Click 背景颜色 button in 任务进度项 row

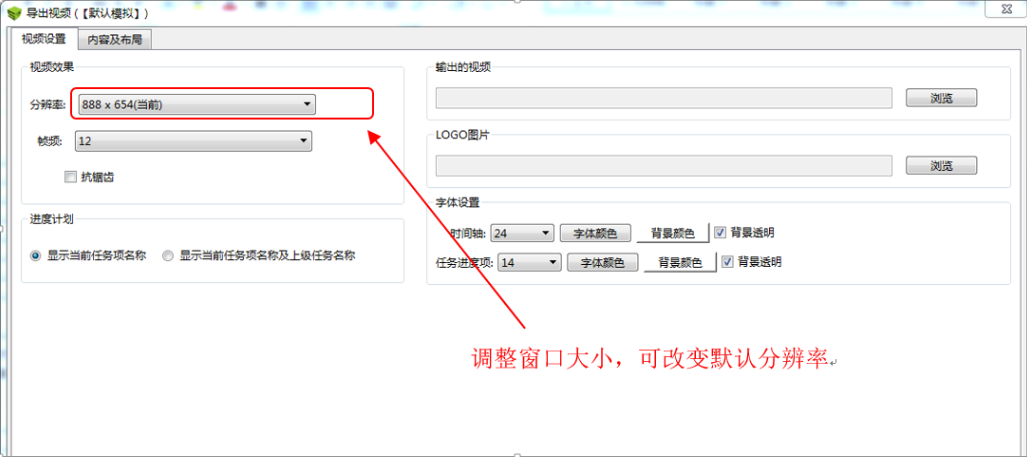point(680,263)
